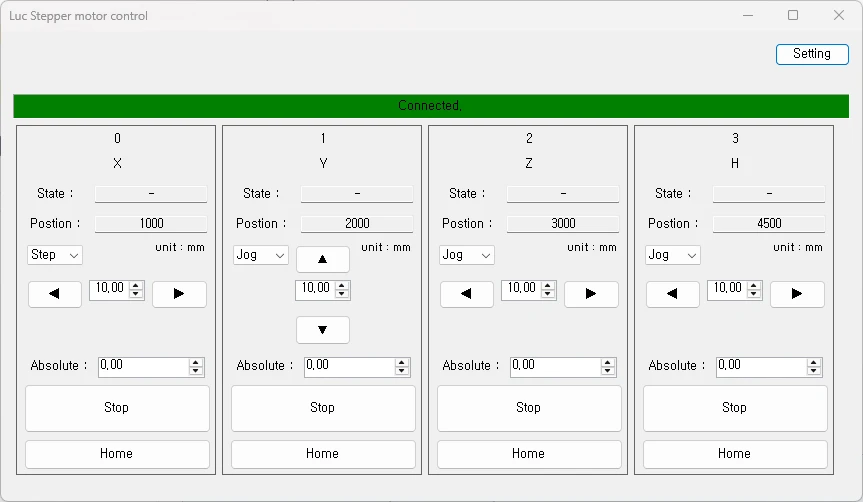Click the green Connected status bar
The width and height of the screenshot is (863, 502).
(431, 106)
